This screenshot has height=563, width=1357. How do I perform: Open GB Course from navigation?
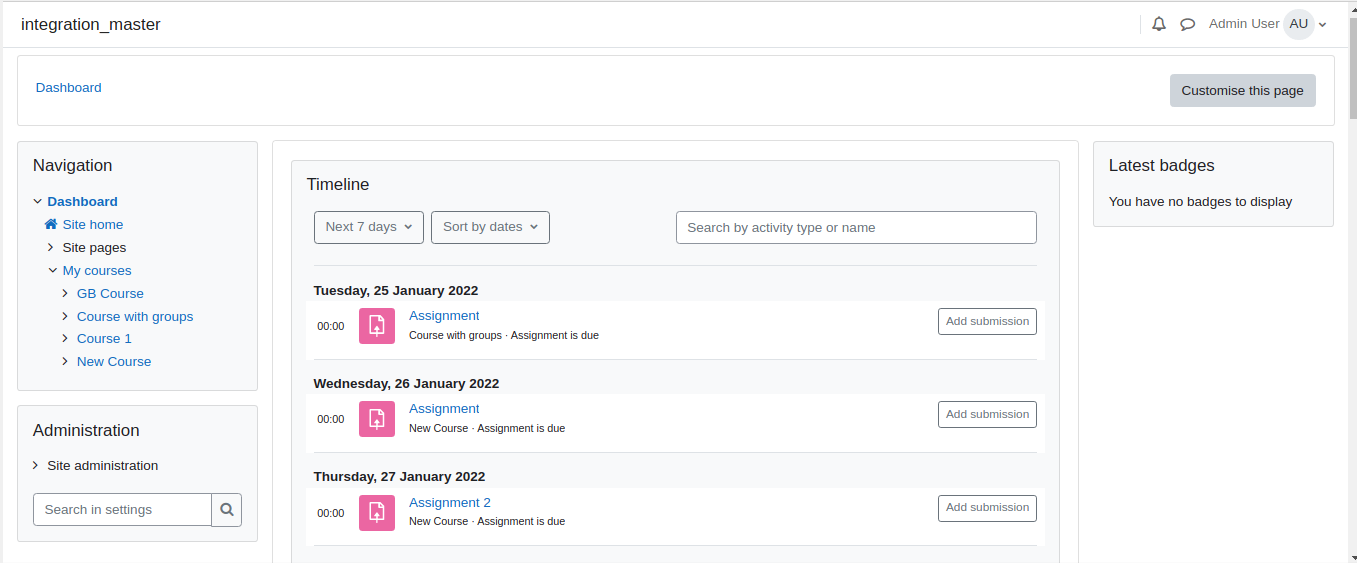coord(110,293)
